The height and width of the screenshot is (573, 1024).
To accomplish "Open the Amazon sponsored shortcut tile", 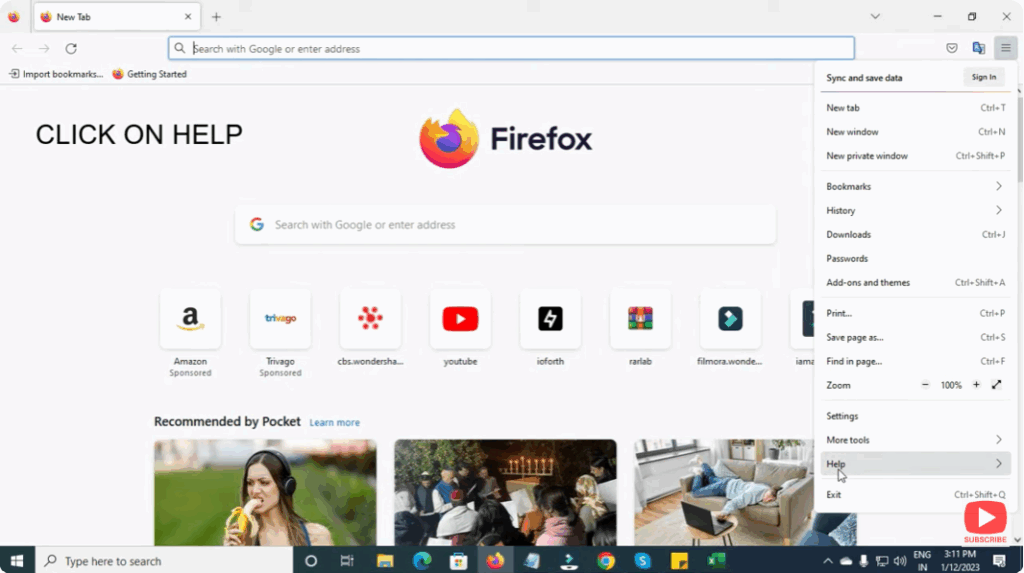I will click(x=190, y=319).
